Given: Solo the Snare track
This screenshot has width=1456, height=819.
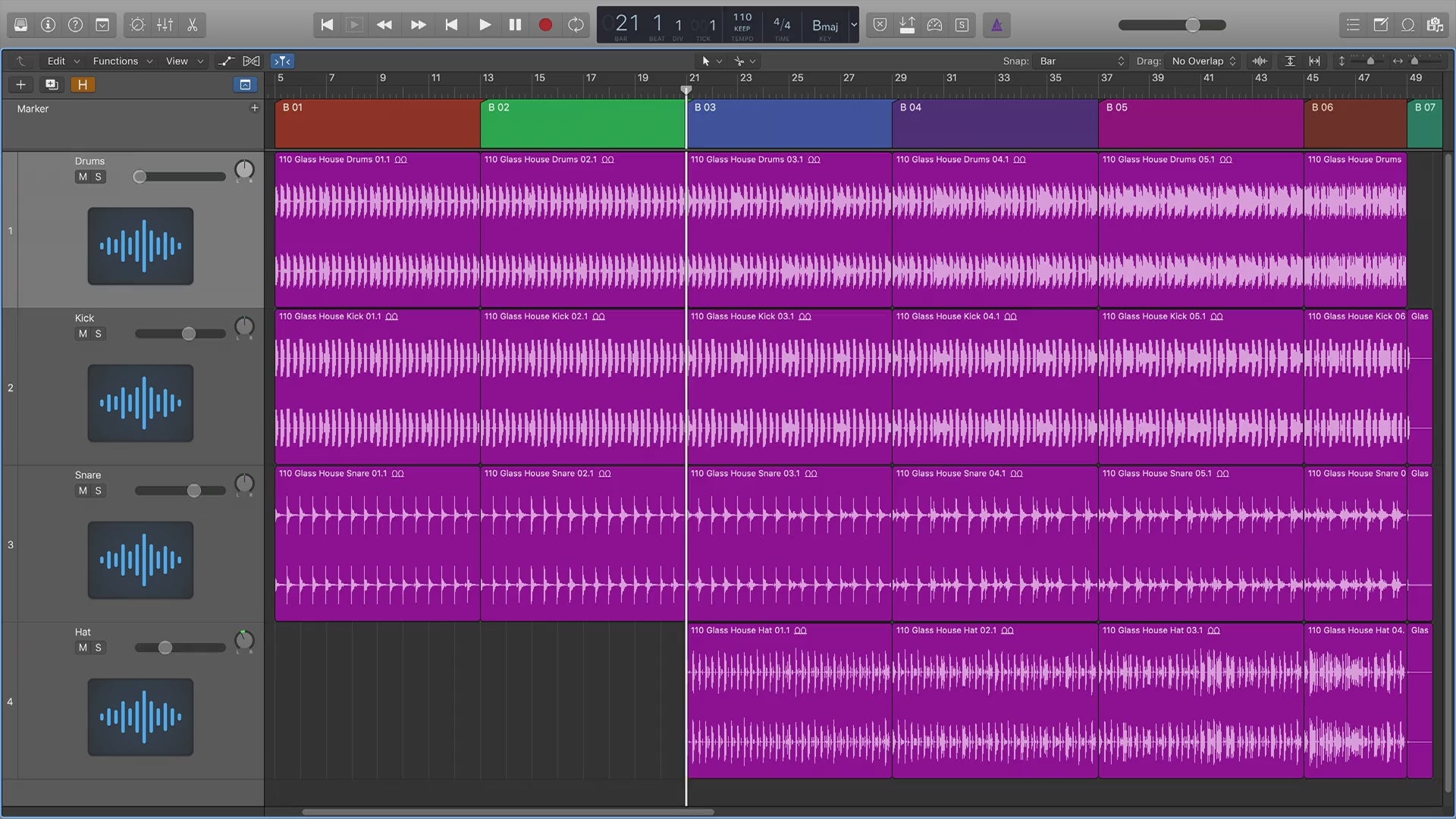Looking at the screenshot, I should tap(98, 491).
